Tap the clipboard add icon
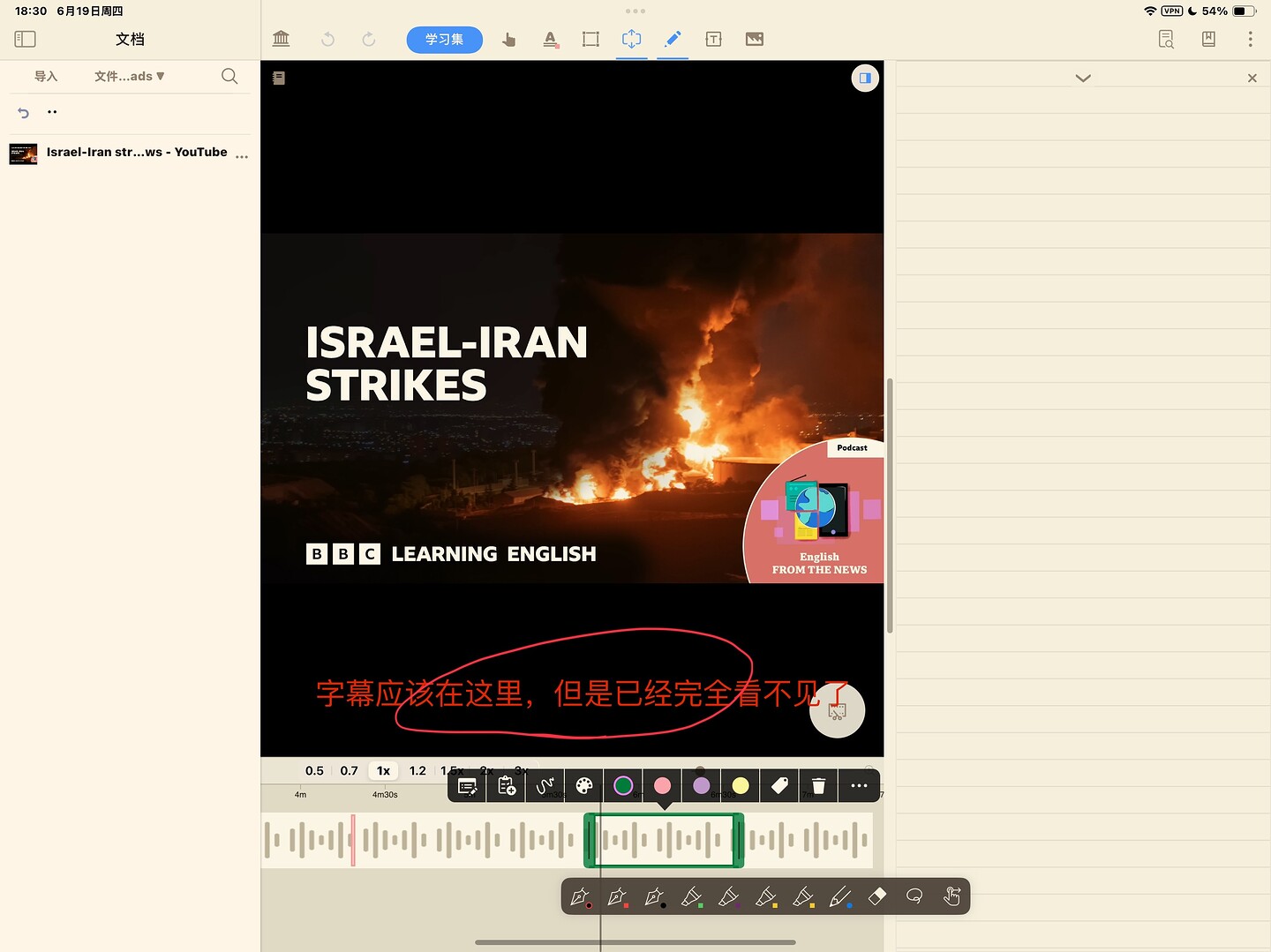 (507, 785)
